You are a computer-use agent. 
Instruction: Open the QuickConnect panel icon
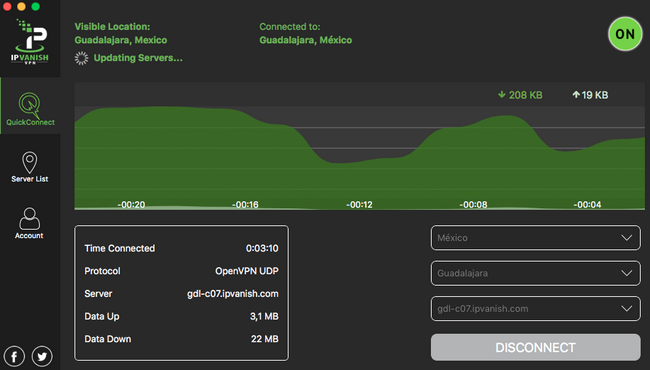29,104
